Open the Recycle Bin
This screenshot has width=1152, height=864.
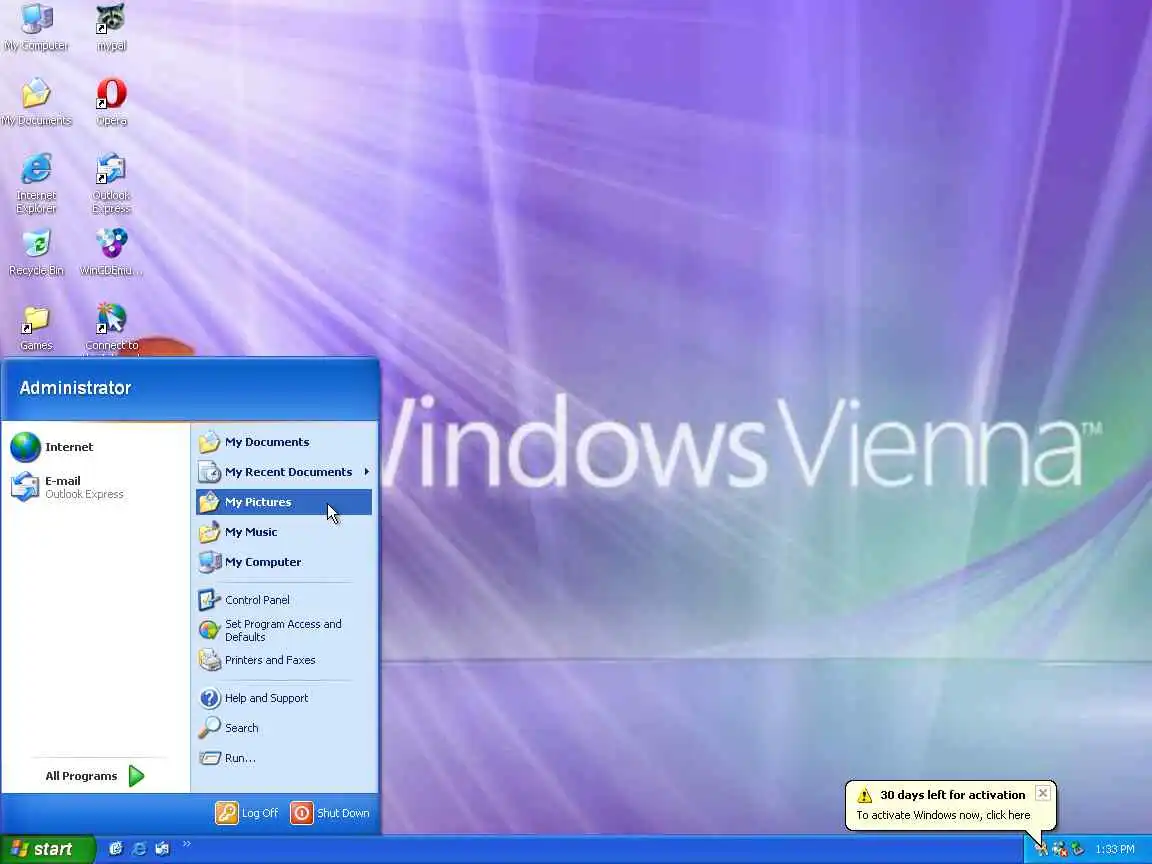tap(36, 253)
